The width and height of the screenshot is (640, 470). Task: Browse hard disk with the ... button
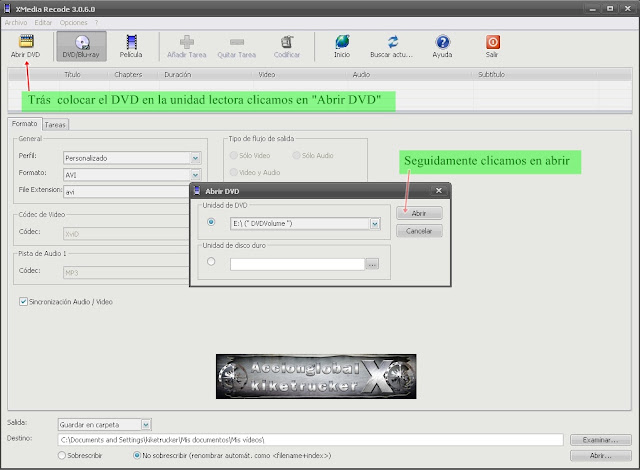(x=372, y=264)
